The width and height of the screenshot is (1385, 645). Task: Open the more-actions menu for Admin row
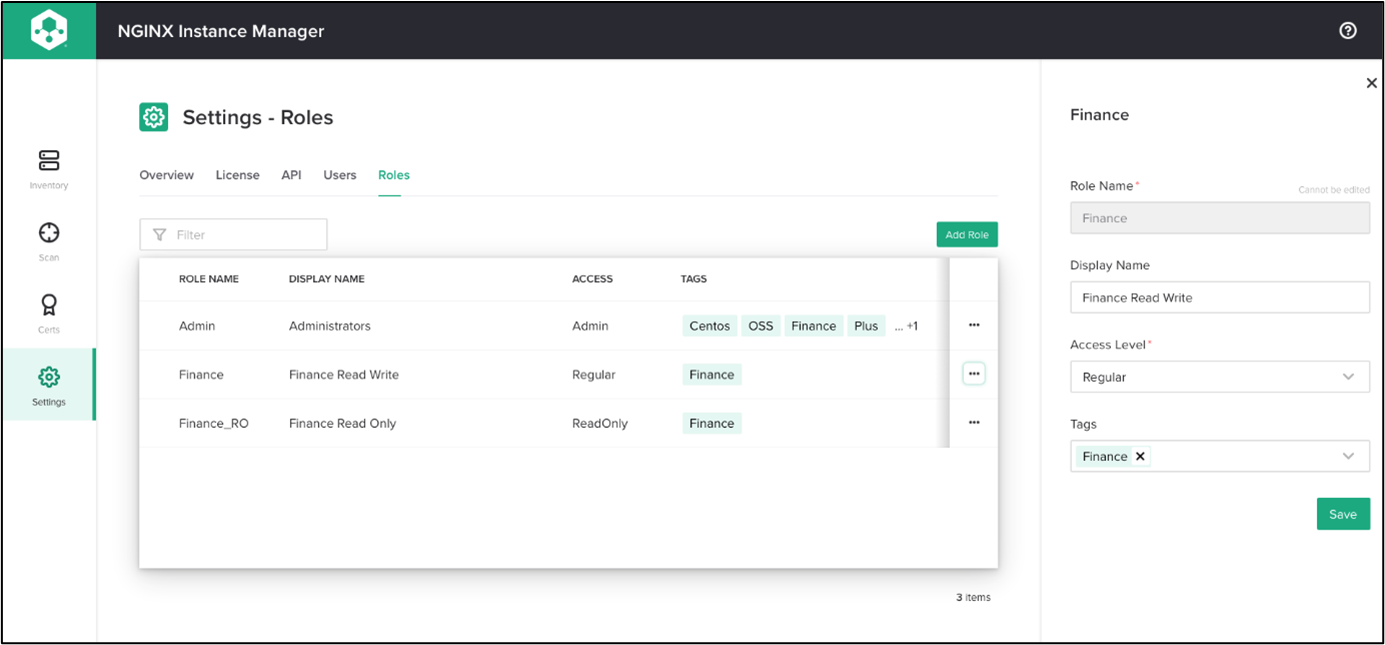pos(974,325)
